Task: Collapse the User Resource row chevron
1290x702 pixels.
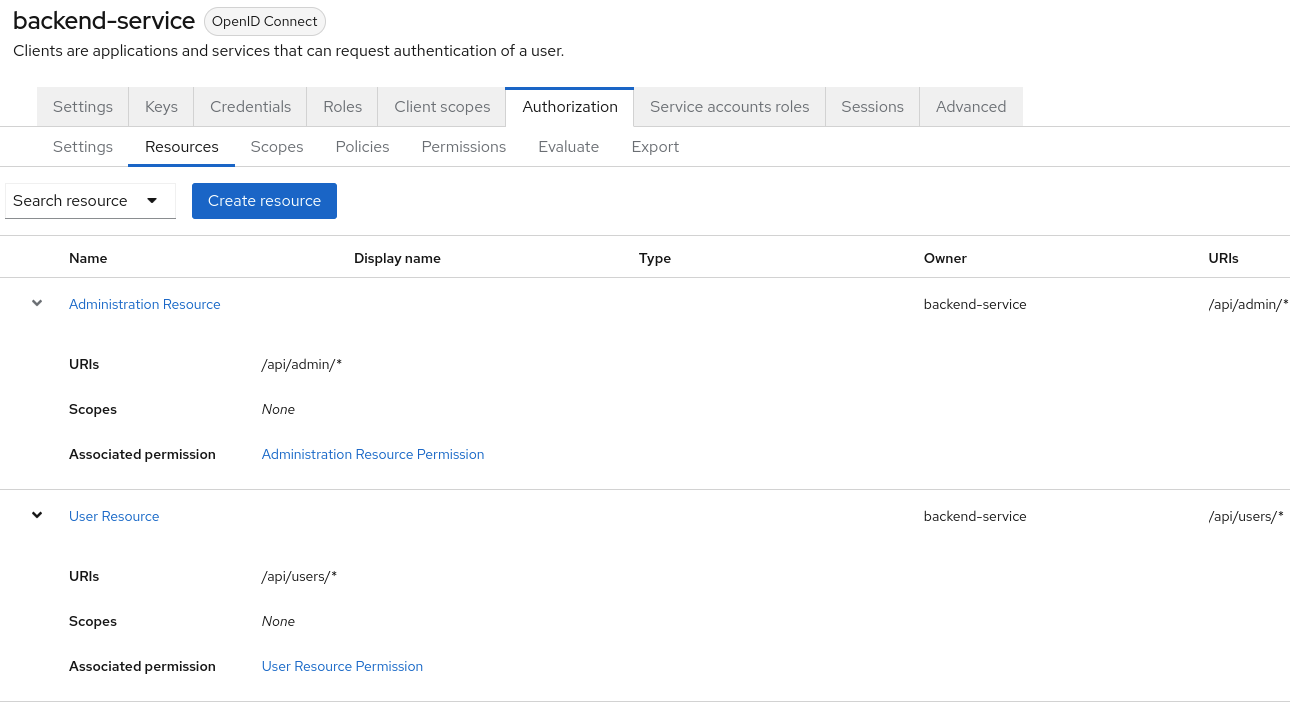Action: (37, 515)
